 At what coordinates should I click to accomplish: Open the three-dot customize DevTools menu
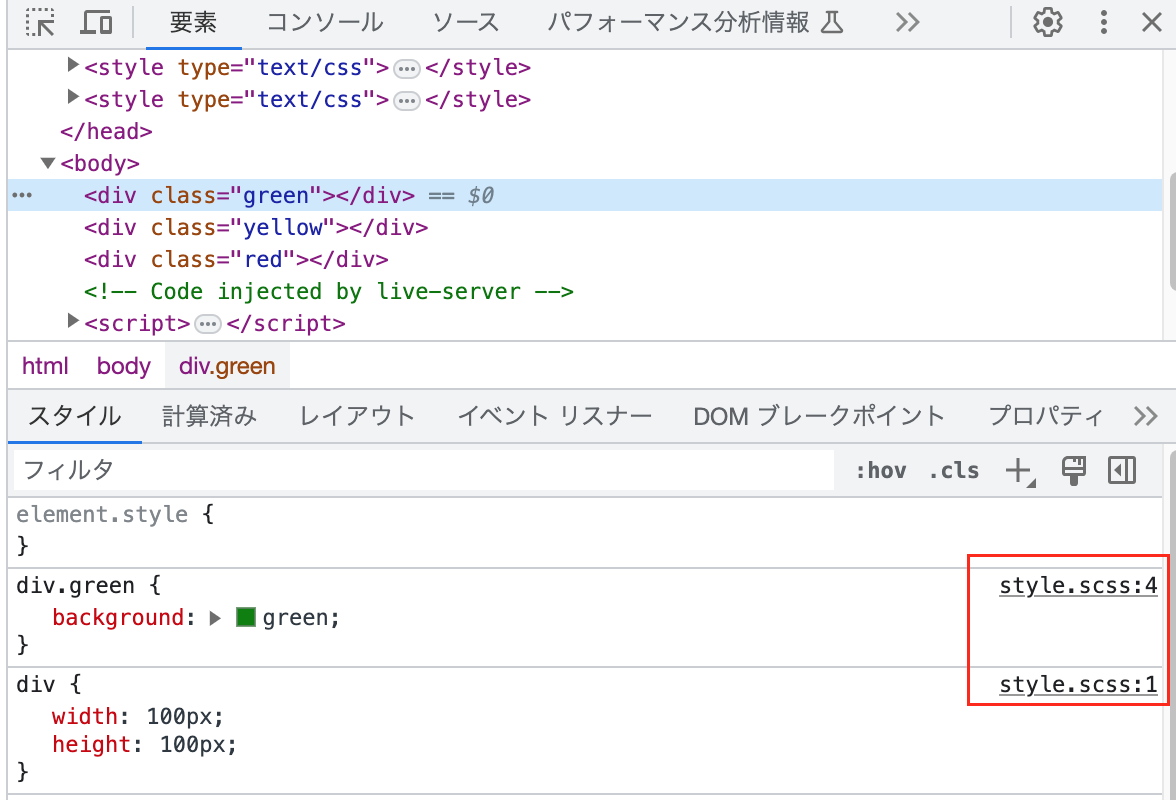[1103, 22]
